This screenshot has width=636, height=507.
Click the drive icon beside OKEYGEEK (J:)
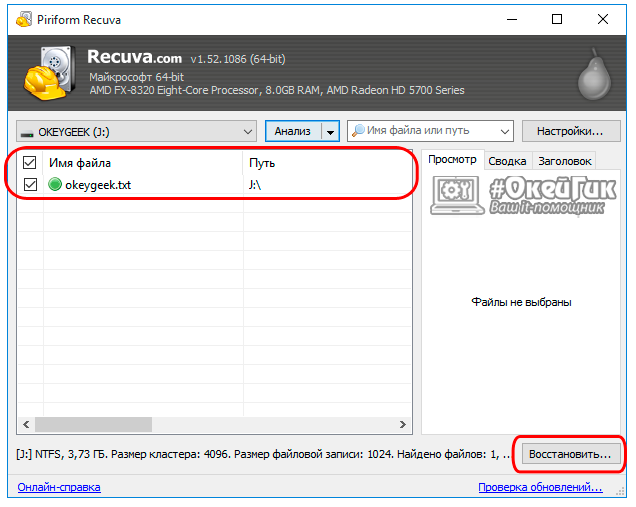pos(27,133)
